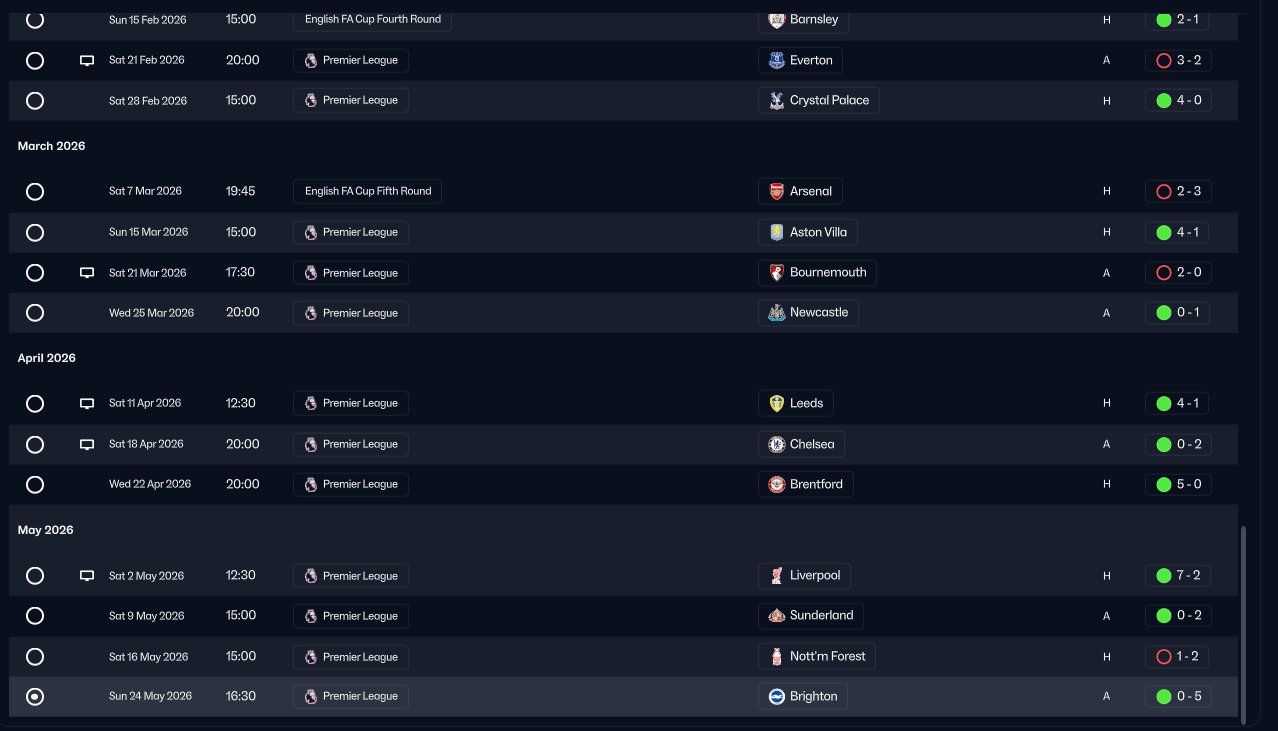Select the radio button for Sunderland fixture
The height and width of the screenshot is (731, 1278).
click(35, 616)
